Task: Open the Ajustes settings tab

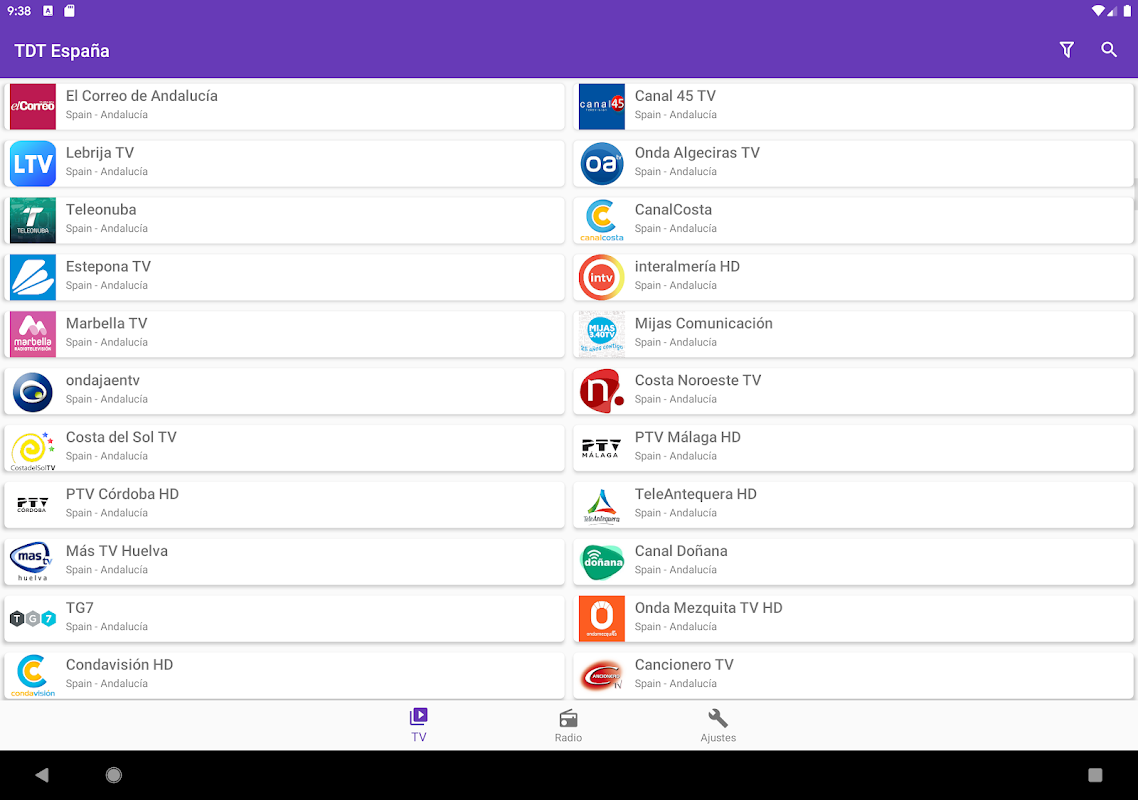Action: pos(718,725)
